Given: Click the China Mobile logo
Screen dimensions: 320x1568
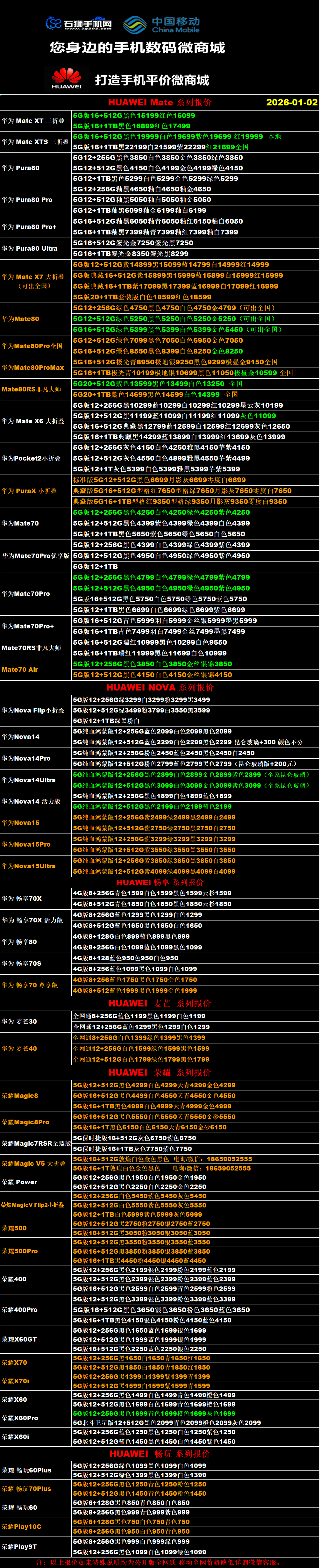Looking at the screenshot, I should 162,24.
